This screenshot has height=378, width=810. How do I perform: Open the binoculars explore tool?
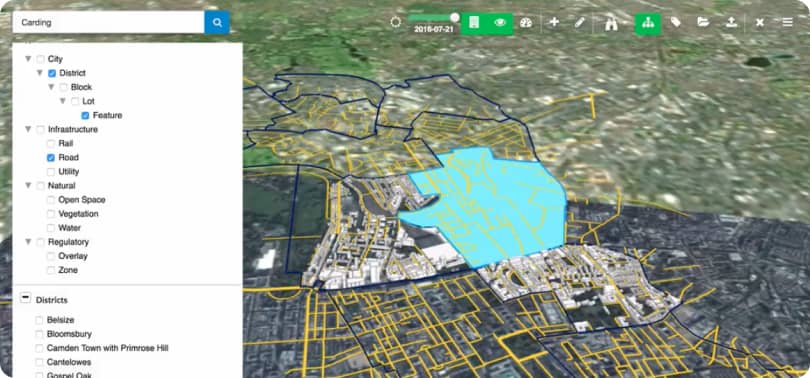(612, 23)
